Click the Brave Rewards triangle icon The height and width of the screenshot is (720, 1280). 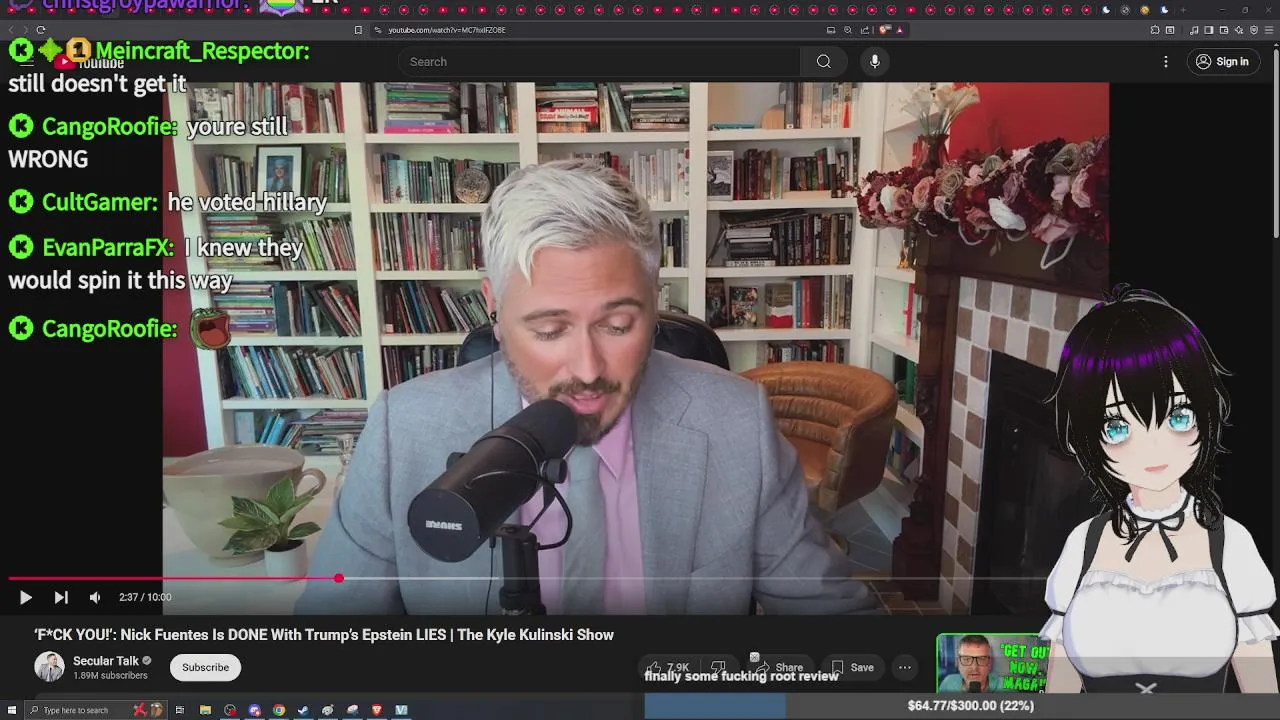coord(900,30)
